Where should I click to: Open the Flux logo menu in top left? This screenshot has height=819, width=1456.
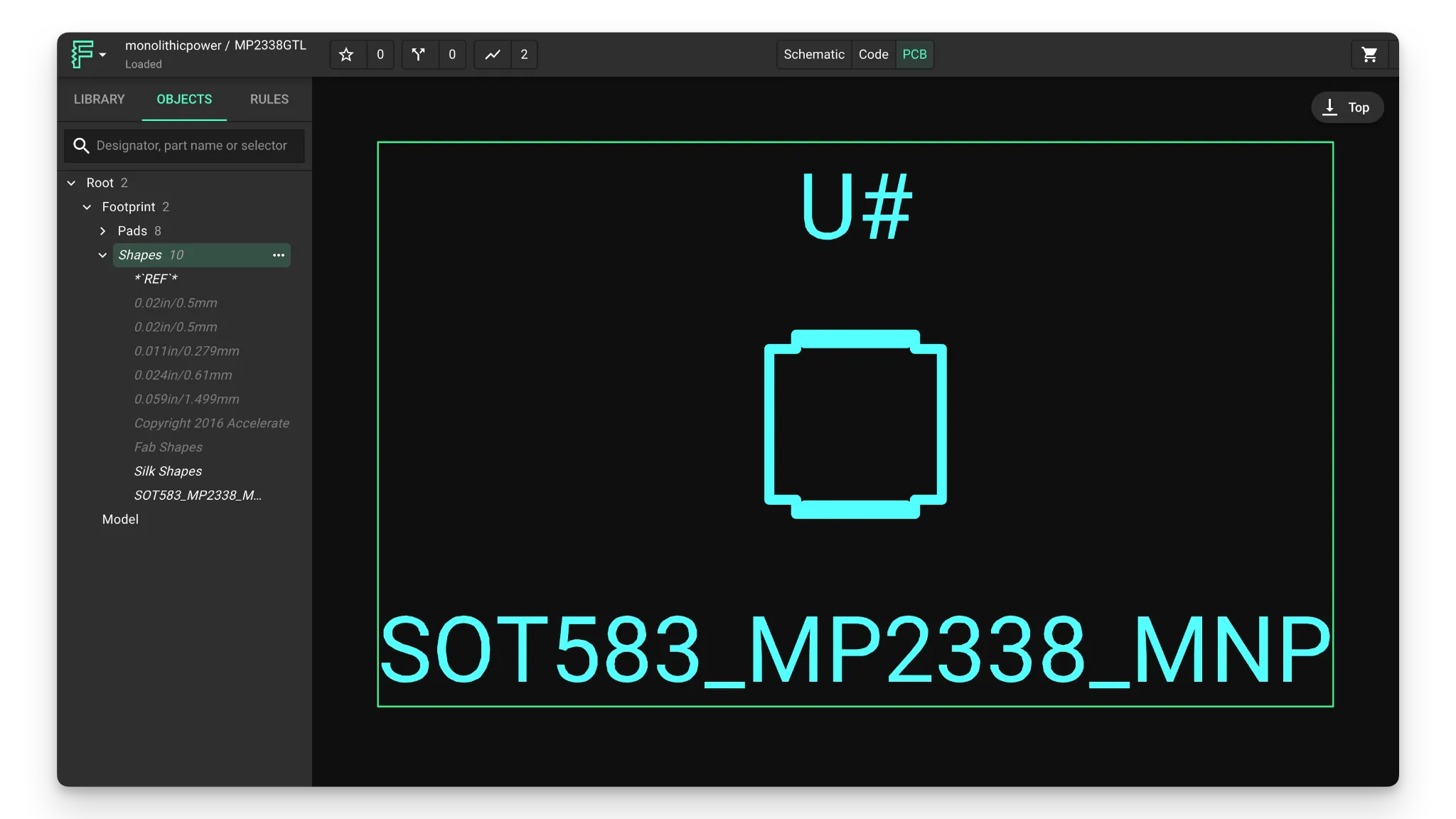click(87, 54)
